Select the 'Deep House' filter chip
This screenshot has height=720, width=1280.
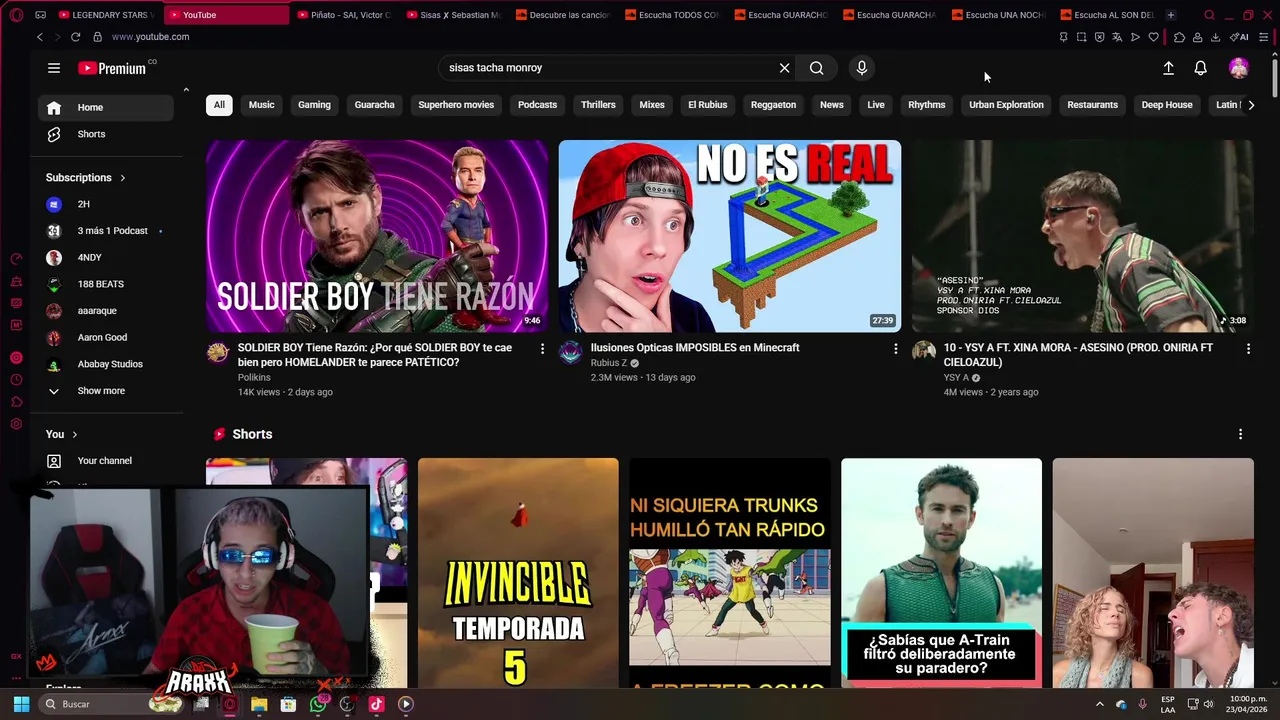(1167, 105)
